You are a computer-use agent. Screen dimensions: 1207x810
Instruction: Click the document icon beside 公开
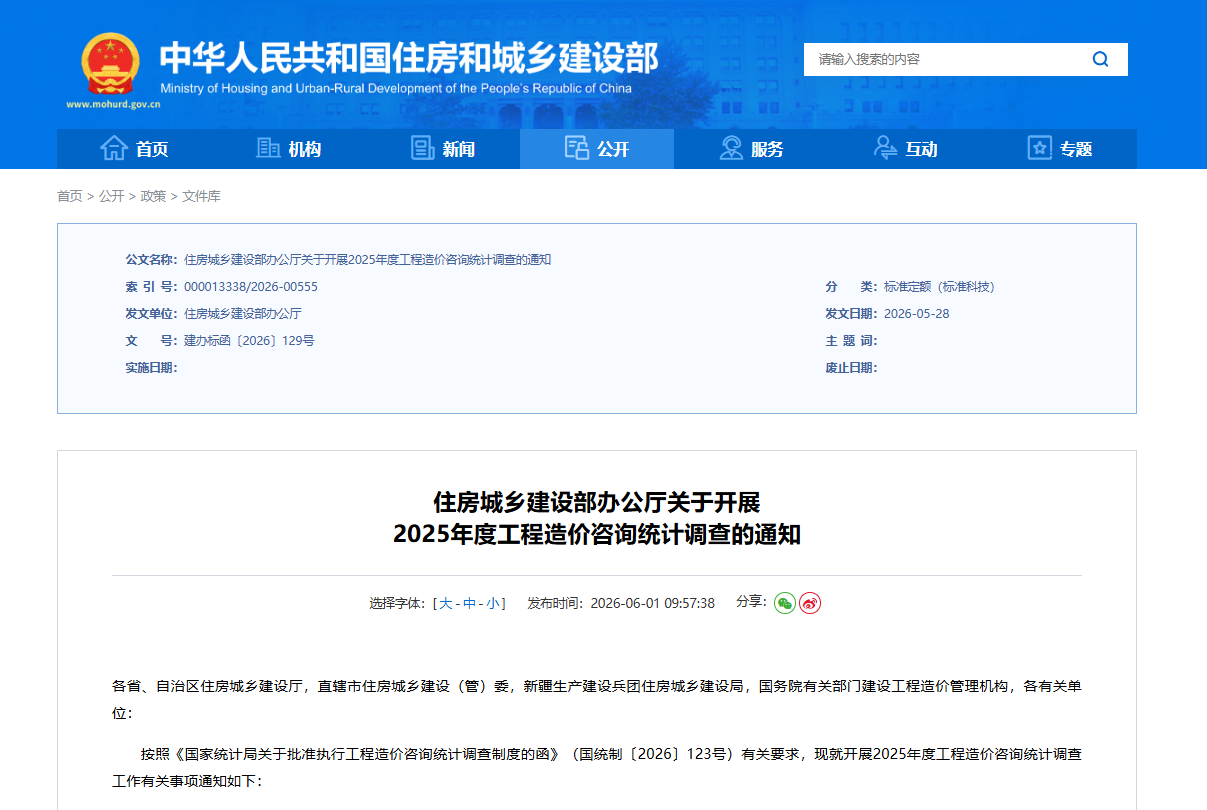576,148
